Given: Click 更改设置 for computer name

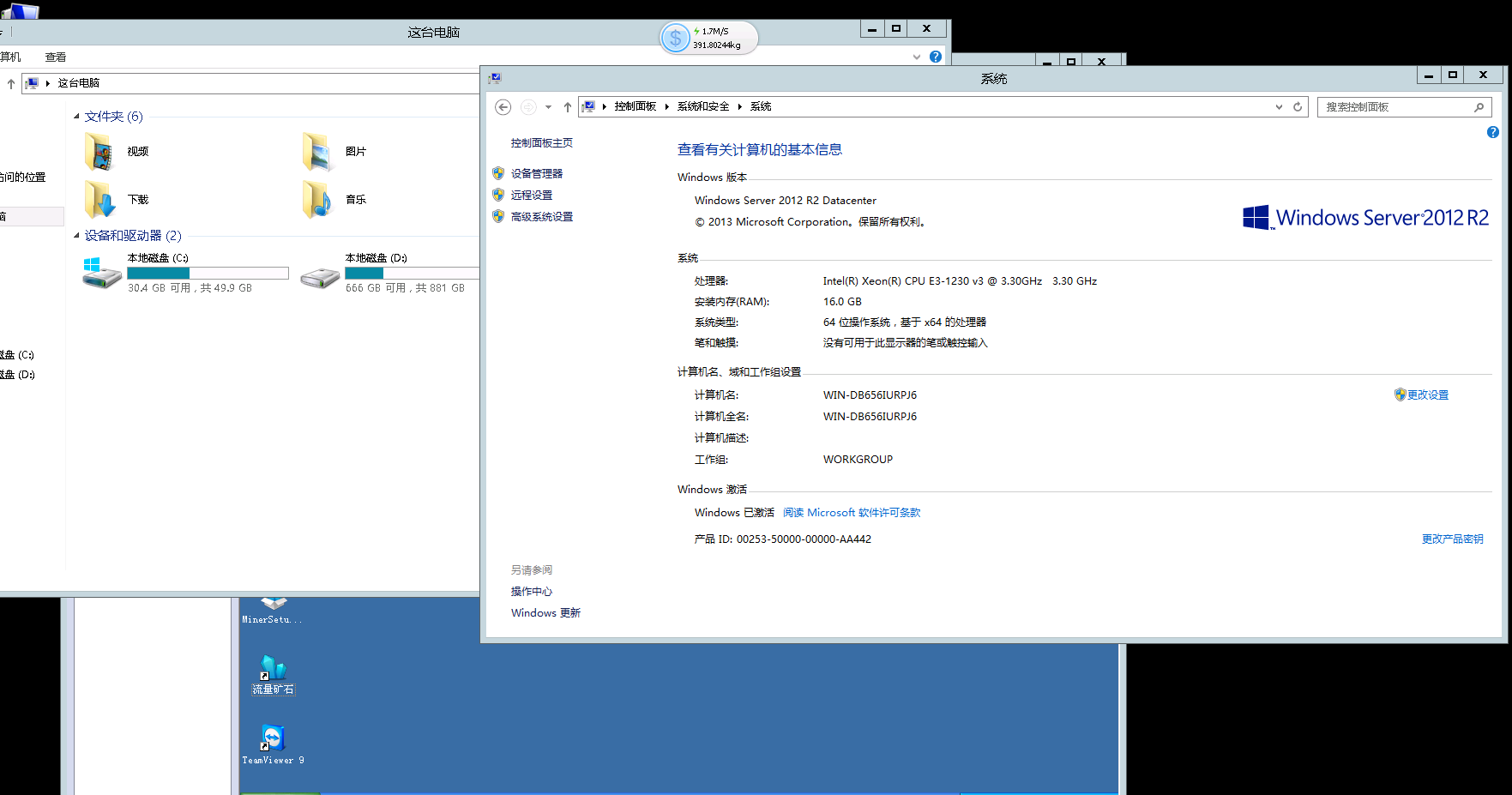Looking at the screenshot, I should pos(1428,394).
